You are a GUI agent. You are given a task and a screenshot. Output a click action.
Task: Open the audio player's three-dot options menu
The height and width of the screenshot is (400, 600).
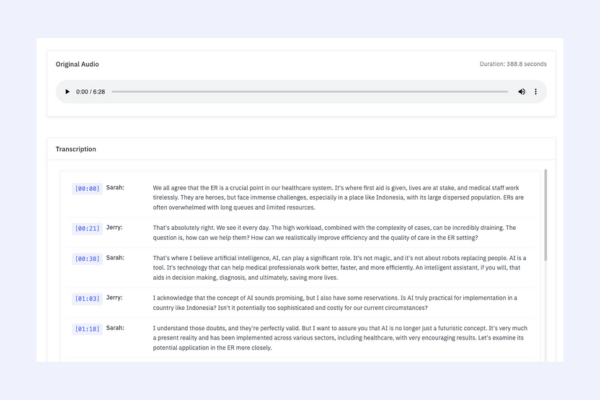(x=536, y=92)
